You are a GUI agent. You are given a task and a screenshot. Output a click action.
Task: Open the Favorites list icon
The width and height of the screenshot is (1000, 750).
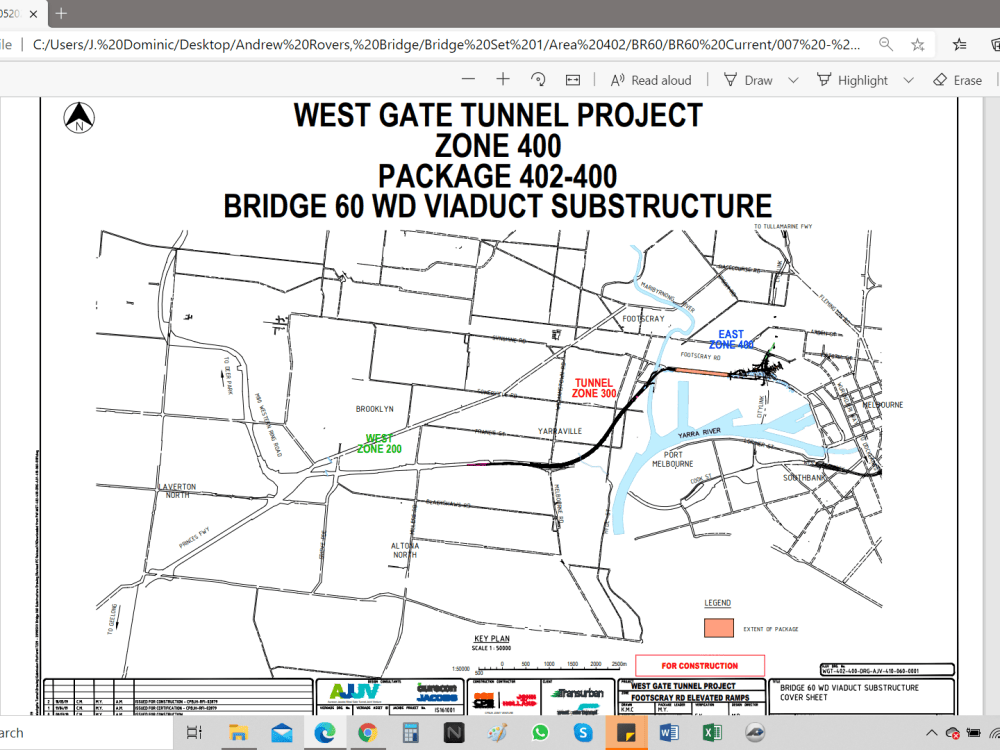[959, 44]
